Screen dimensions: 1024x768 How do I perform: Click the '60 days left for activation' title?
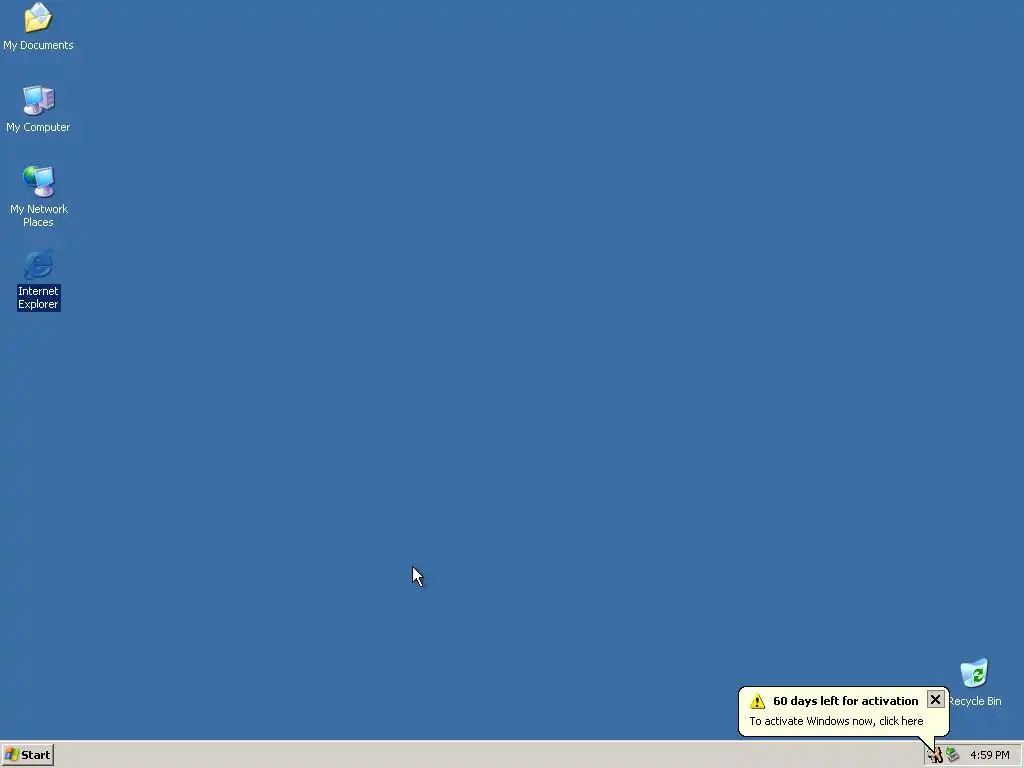pyautogui.click(x=845, y=701)
